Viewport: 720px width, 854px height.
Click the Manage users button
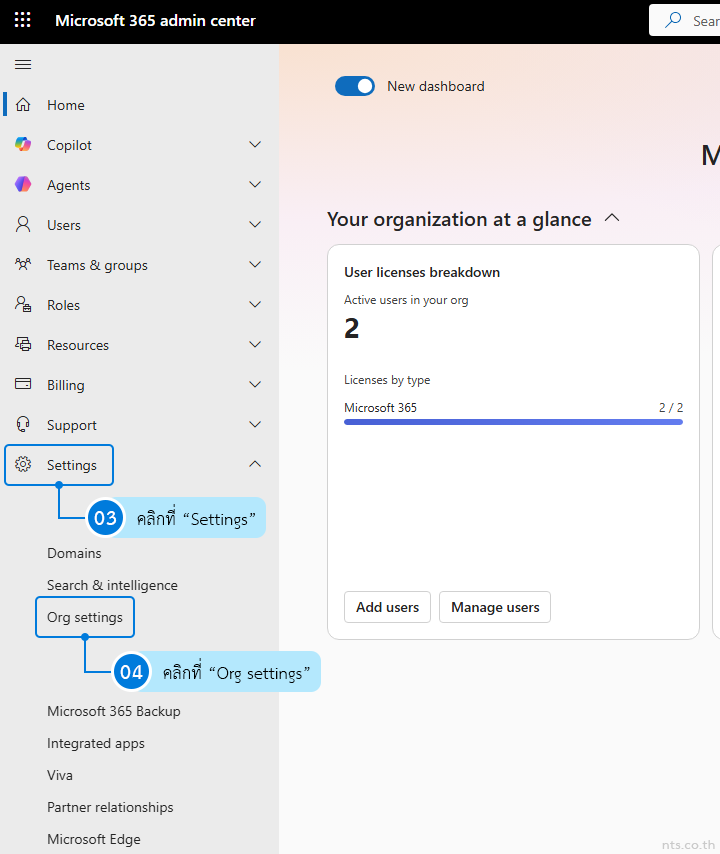(495, 607)
